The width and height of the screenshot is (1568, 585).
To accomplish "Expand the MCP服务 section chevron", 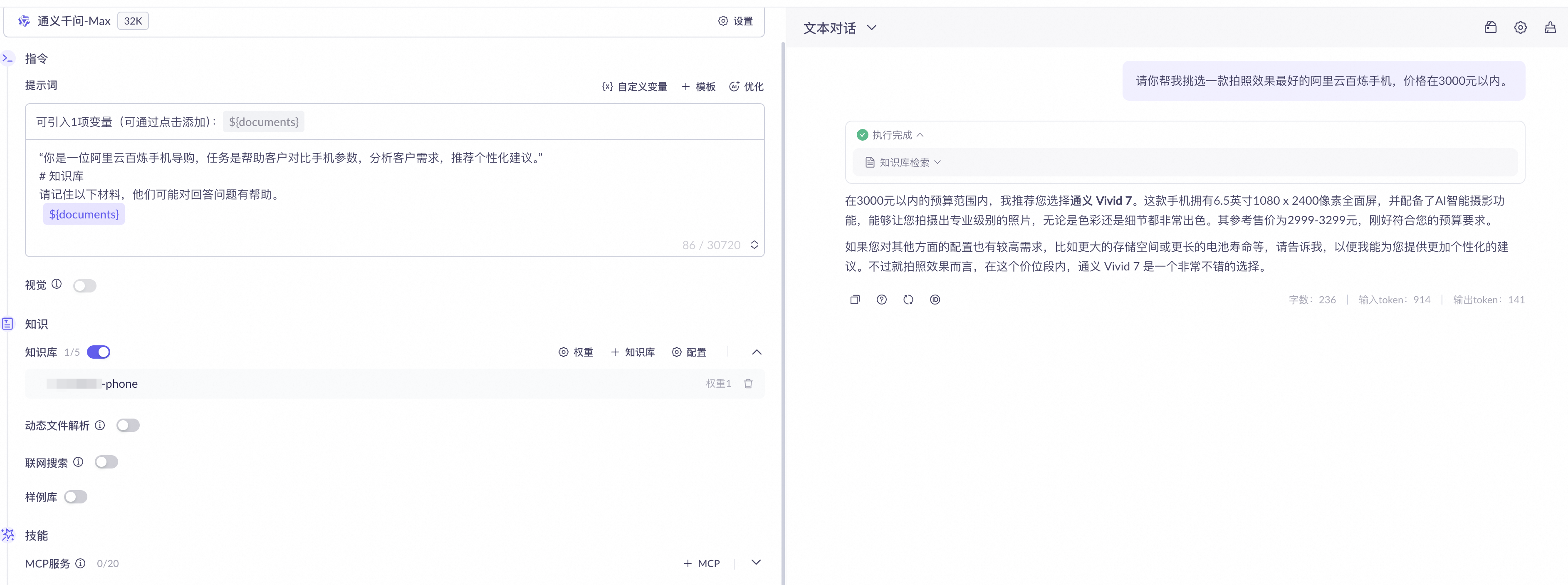I will click(756, 563).
